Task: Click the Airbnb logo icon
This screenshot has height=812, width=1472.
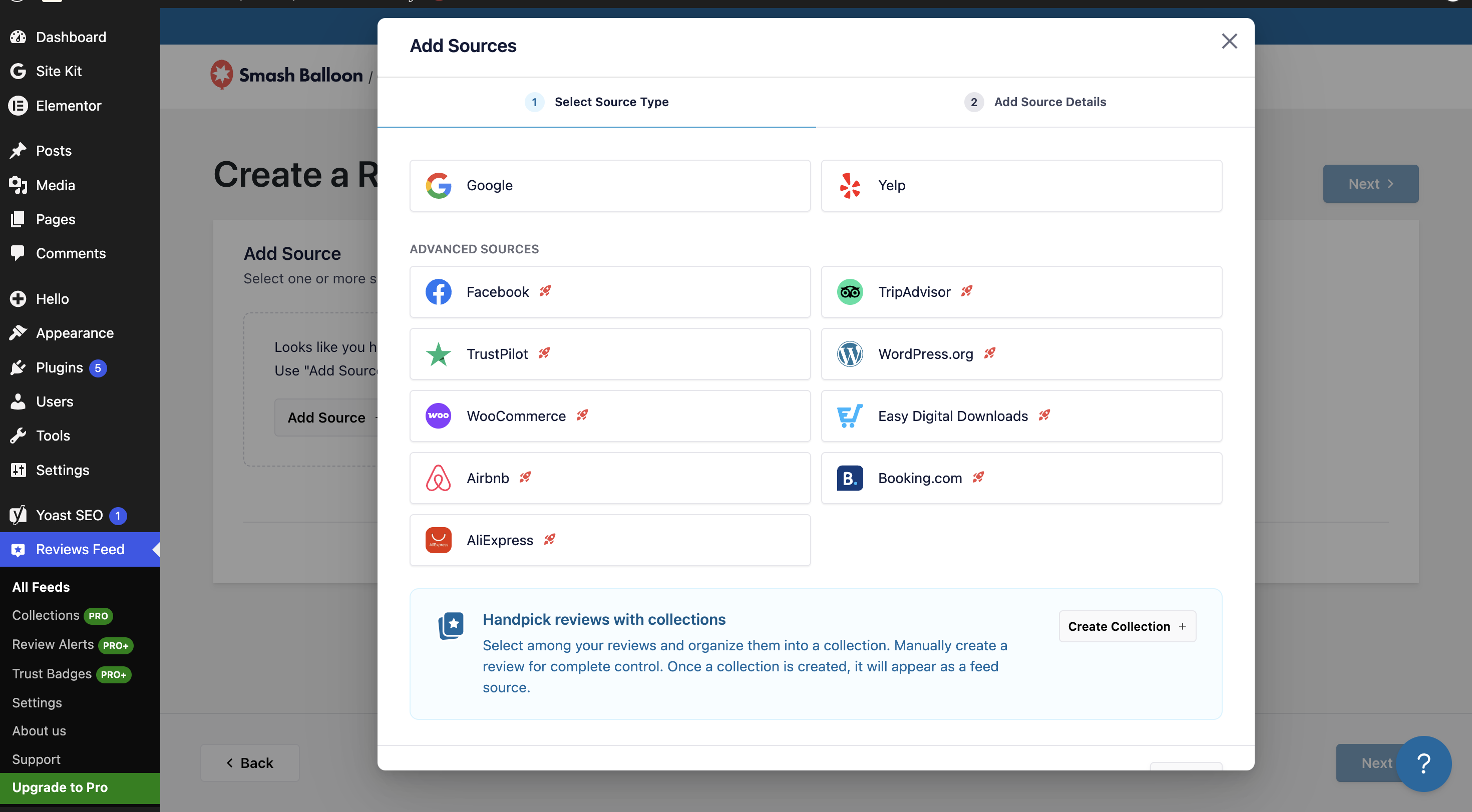Action: 438,478
